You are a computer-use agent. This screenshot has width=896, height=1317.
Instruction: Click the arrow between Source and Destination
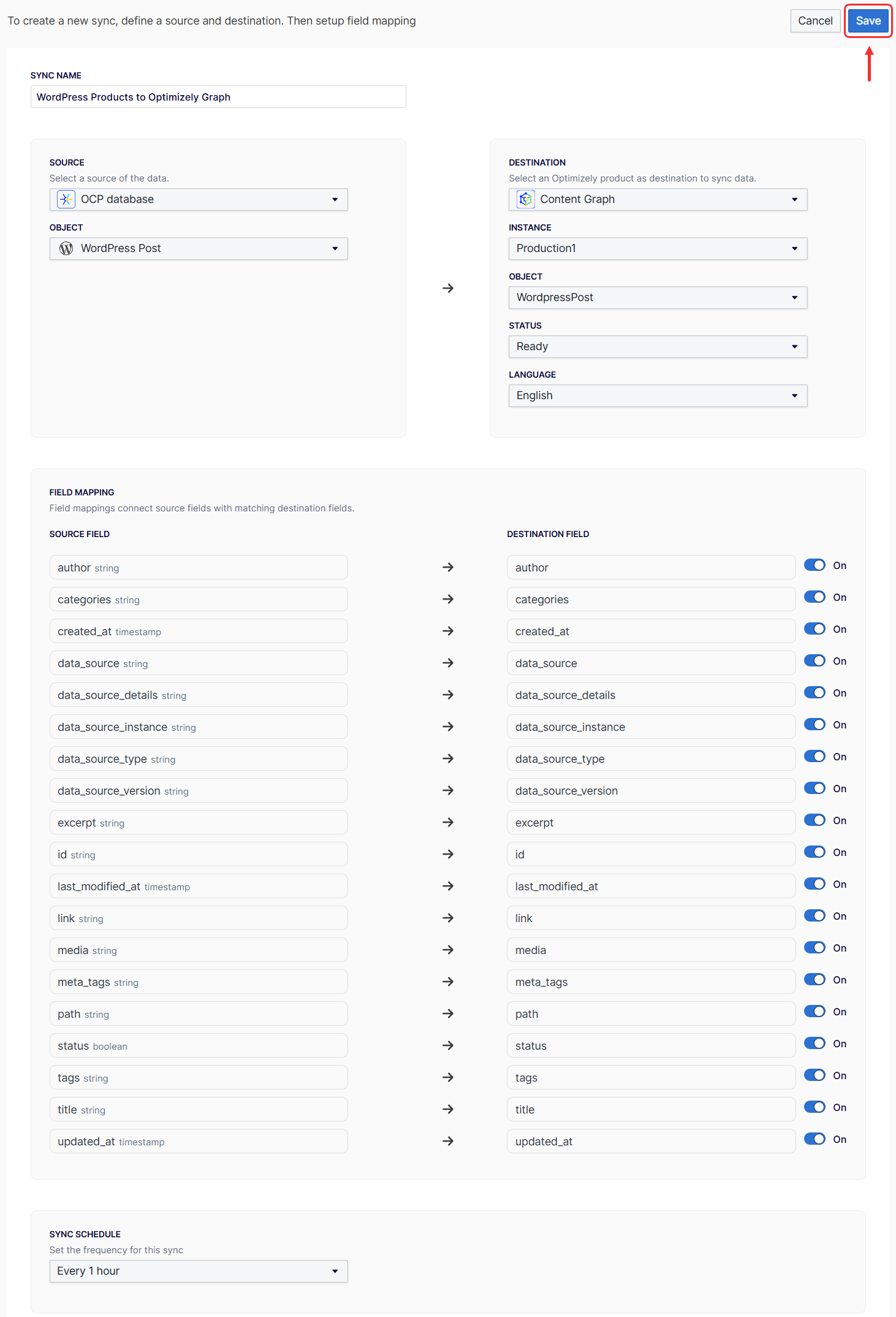coord(448,288)
